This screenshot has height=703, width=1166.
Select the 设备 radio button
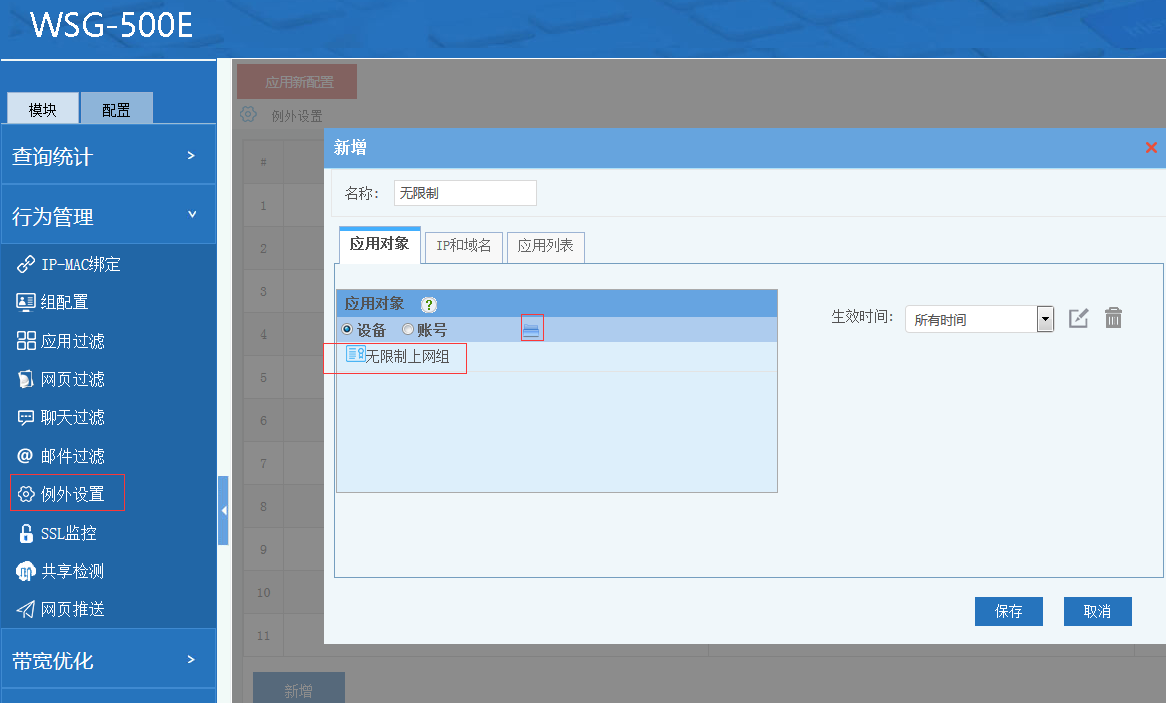pyautogui.click(x=348, y=329)
